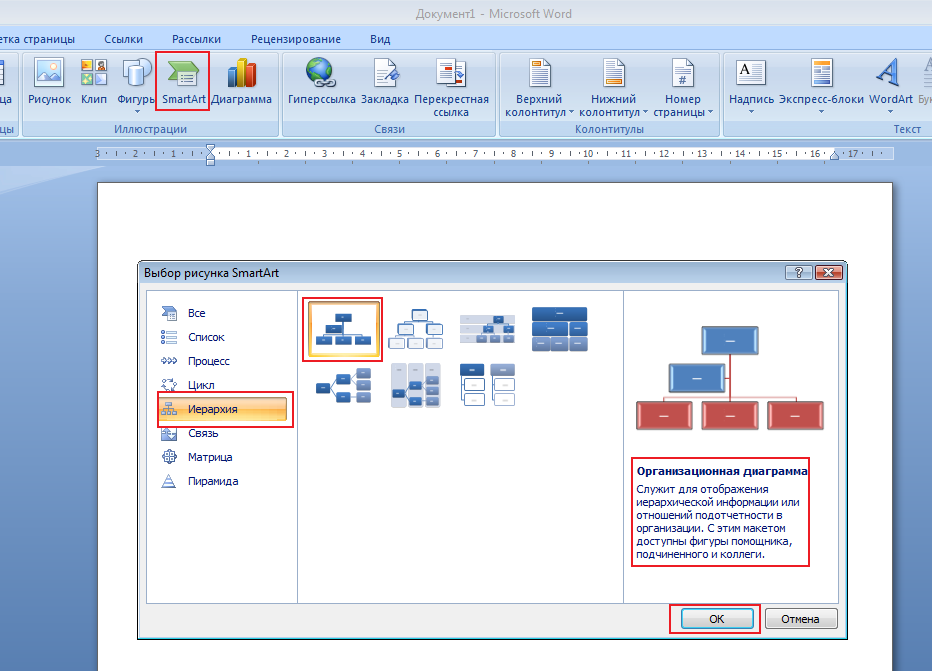Select the Иерархия category
Screen dimensions: 932x671
pos(222,409)
